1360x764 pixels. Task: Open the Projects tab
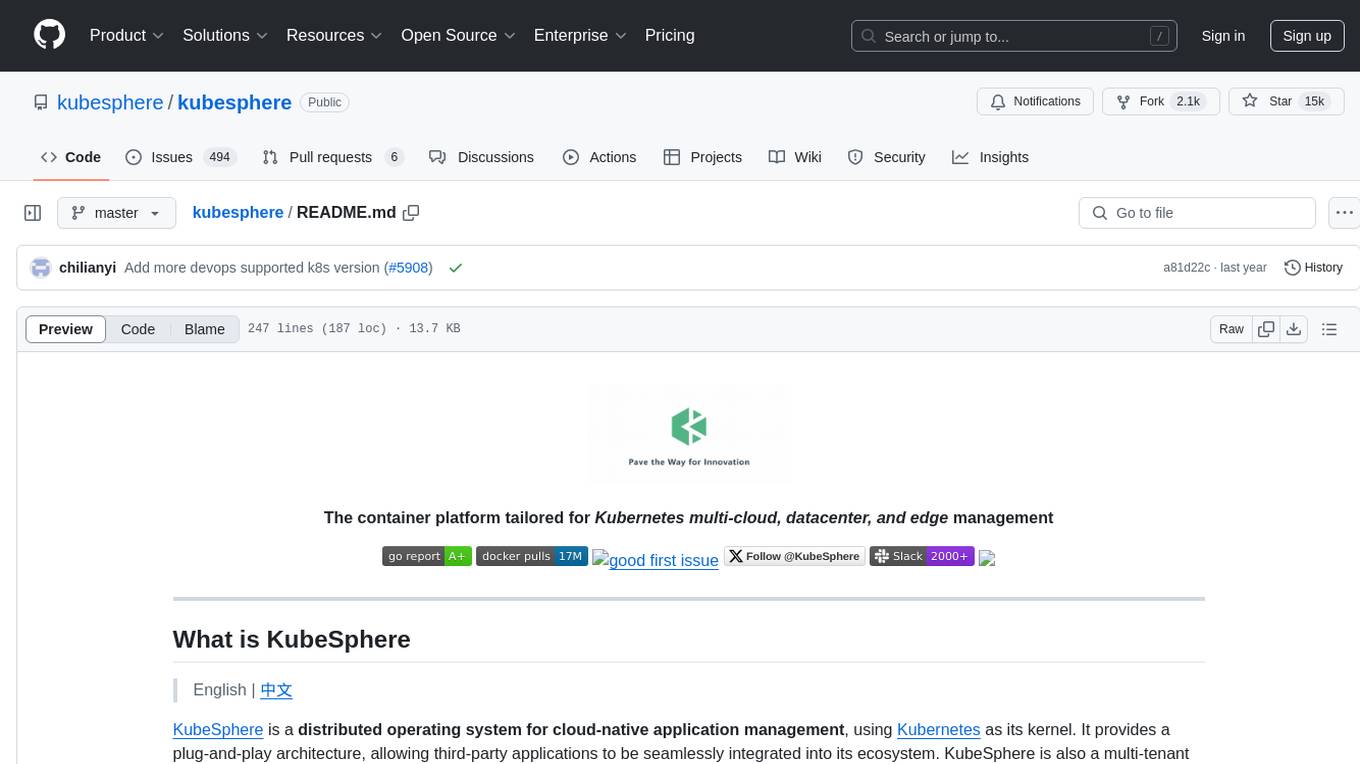[703, 157]
